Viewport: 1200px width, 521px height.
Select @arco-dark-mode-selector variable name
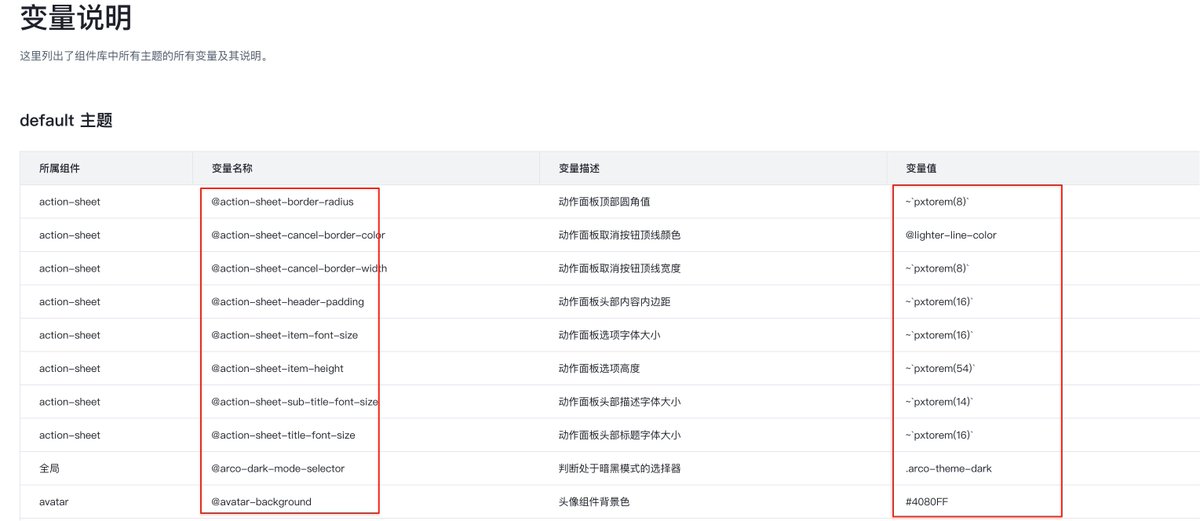point(278,468)
